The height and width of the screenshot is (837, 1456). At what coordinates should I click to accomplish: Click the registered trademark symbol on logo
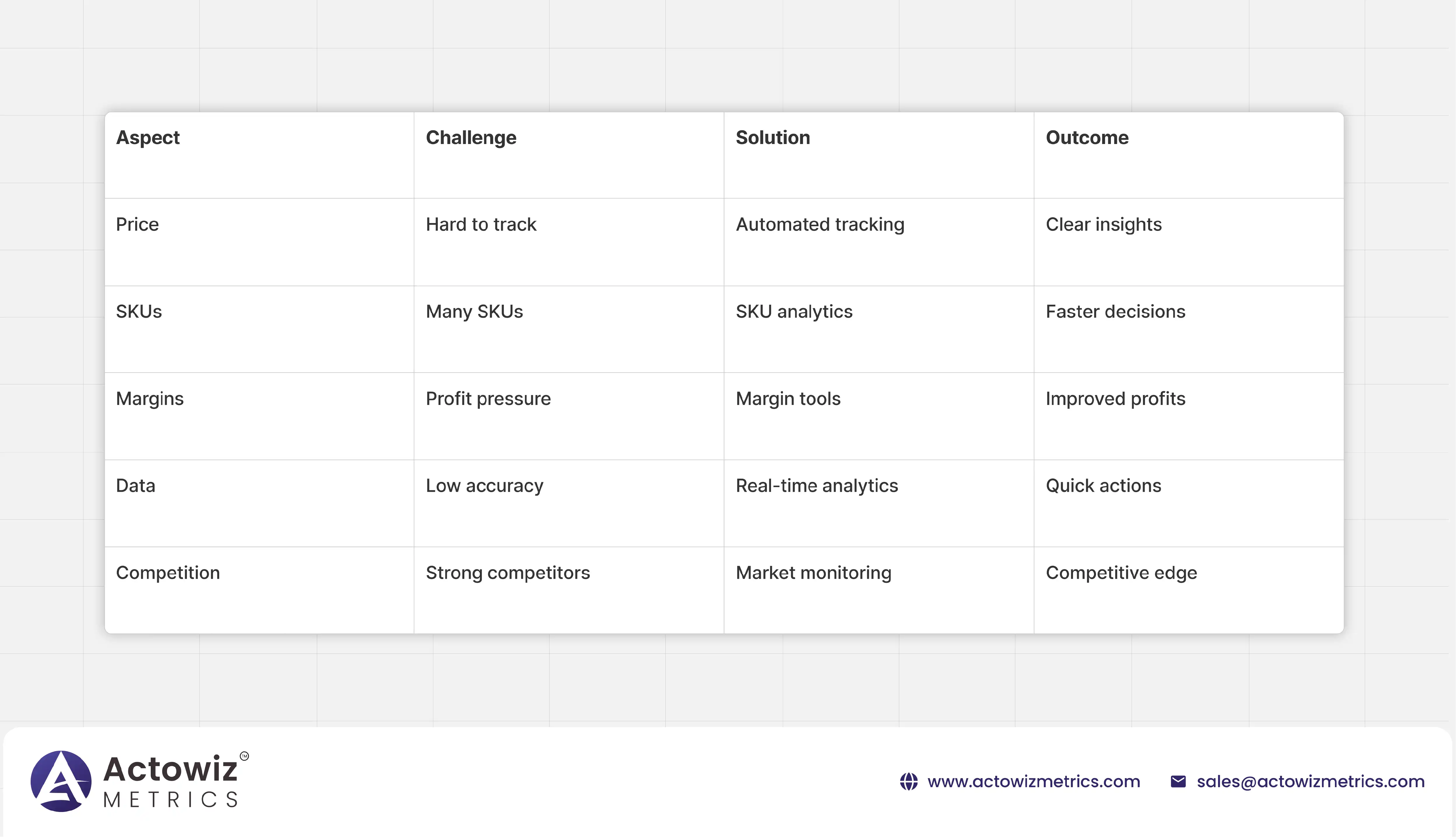tap(244, 756)
